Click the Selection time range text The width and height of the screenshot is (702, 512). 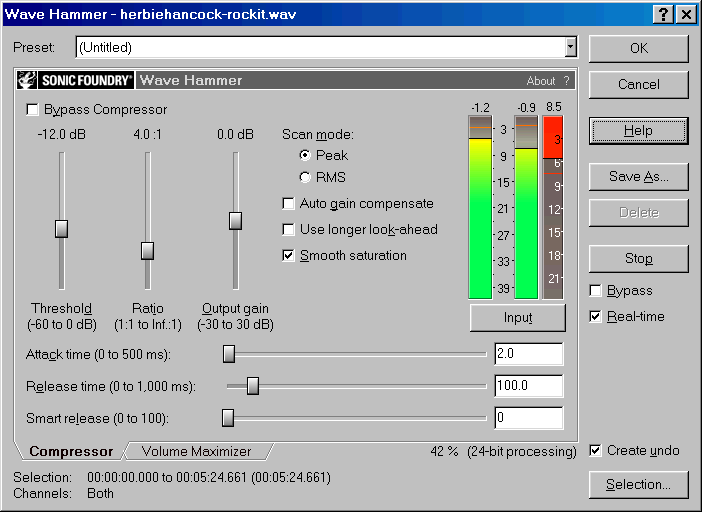click(209, 478)
